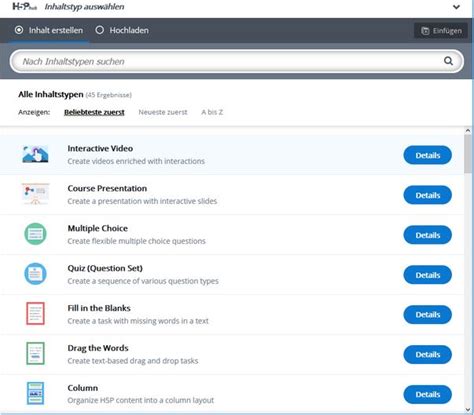
Task: Click the list scrollbar up arrow
Action: (x=468, y=131)
